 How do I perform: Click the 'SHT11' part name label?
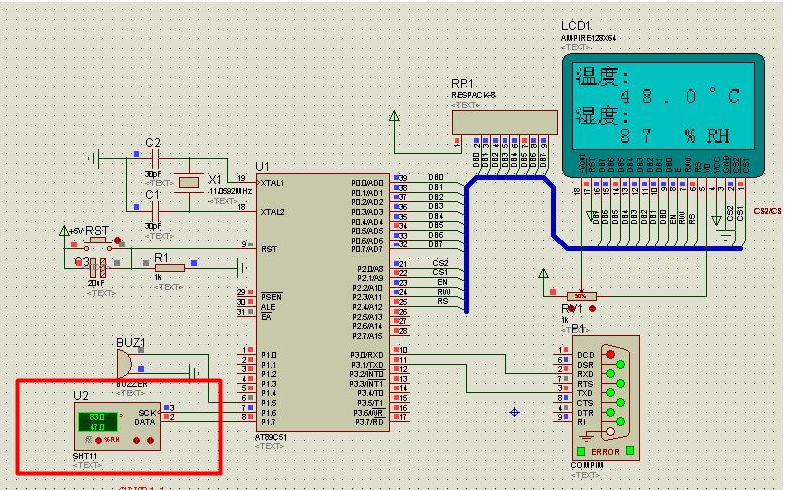85,456
